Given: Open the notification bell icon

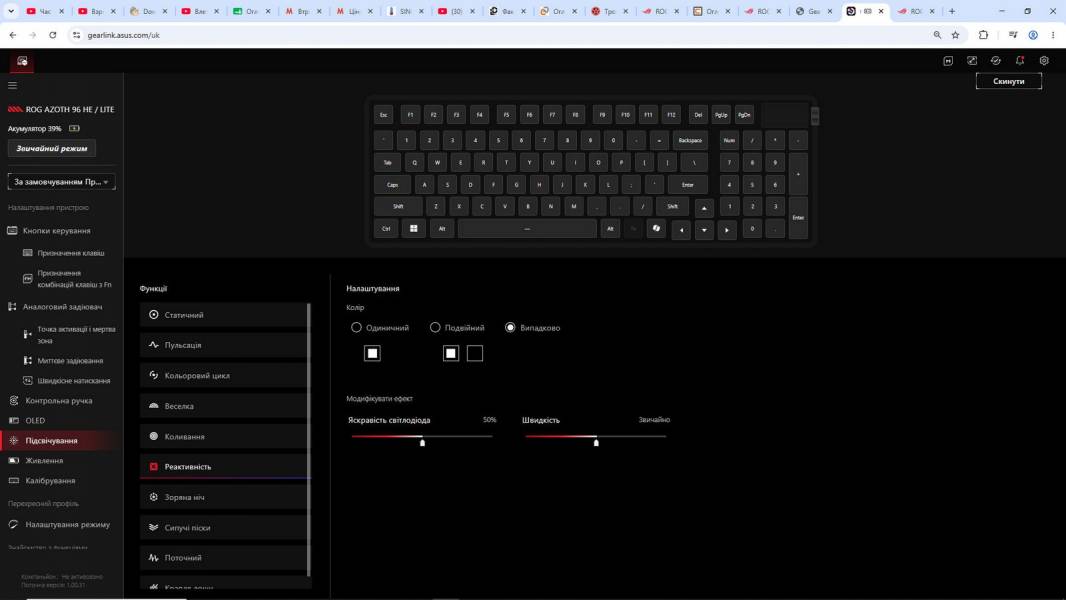Looking at the screenshot, I should 1020,60.
